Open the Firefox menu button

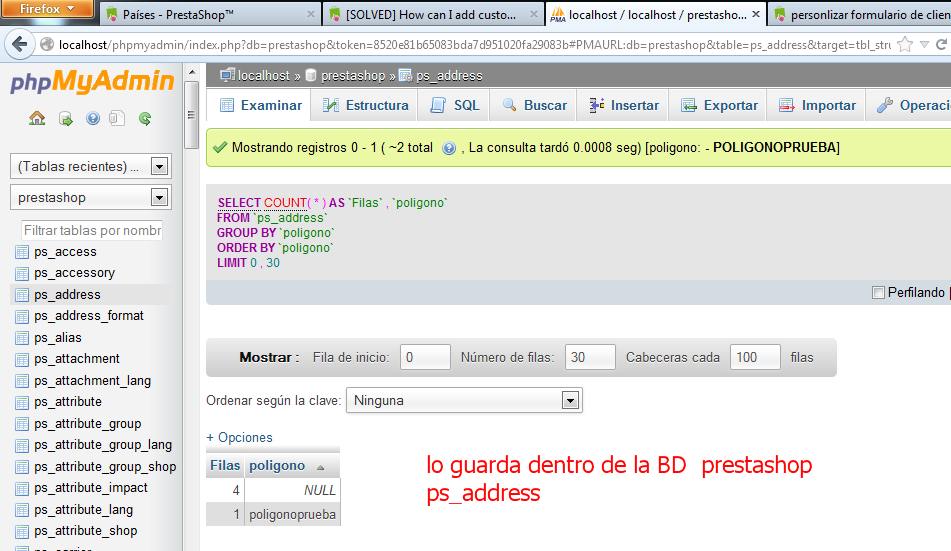47,9
